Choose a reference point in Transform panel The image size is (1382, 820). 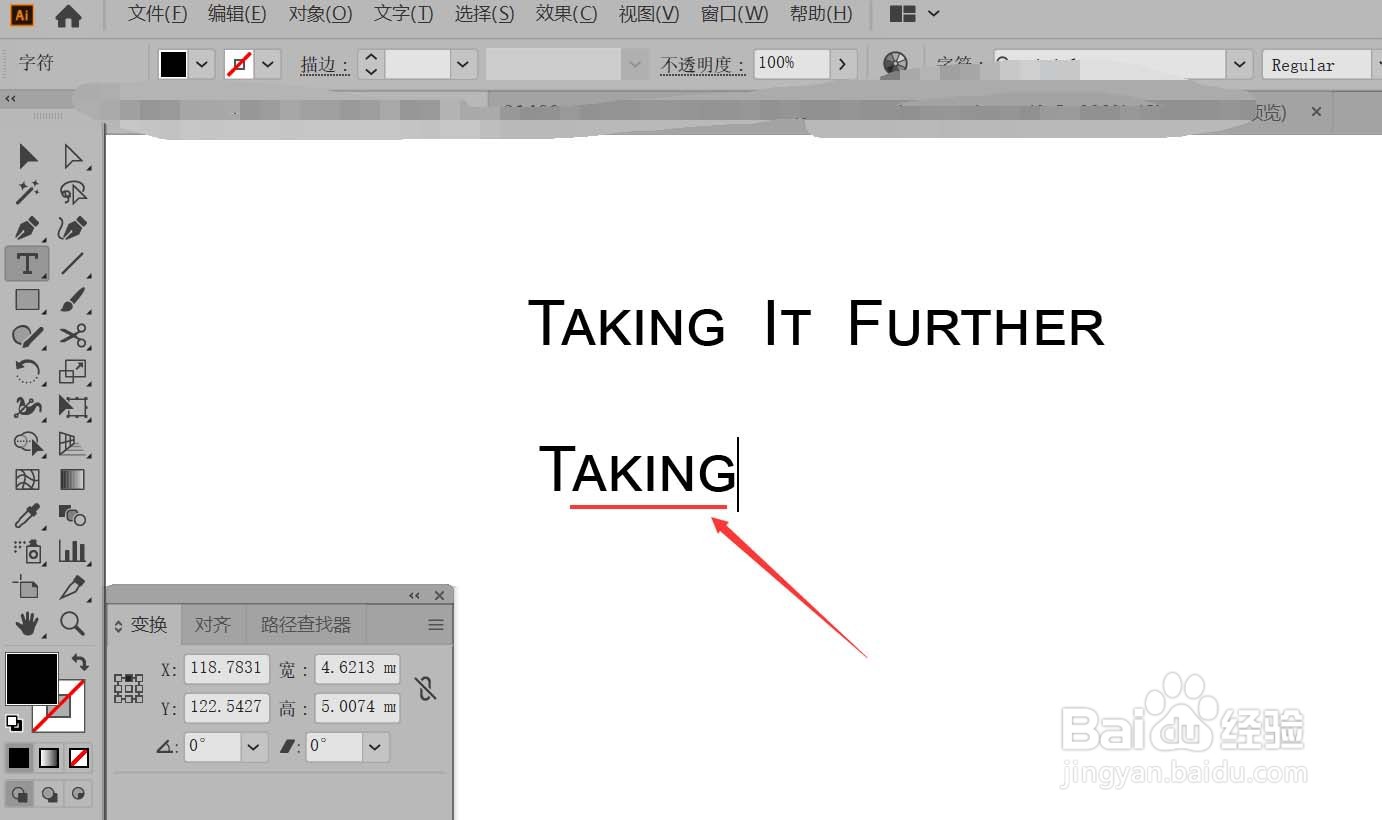tap(129, 688)
